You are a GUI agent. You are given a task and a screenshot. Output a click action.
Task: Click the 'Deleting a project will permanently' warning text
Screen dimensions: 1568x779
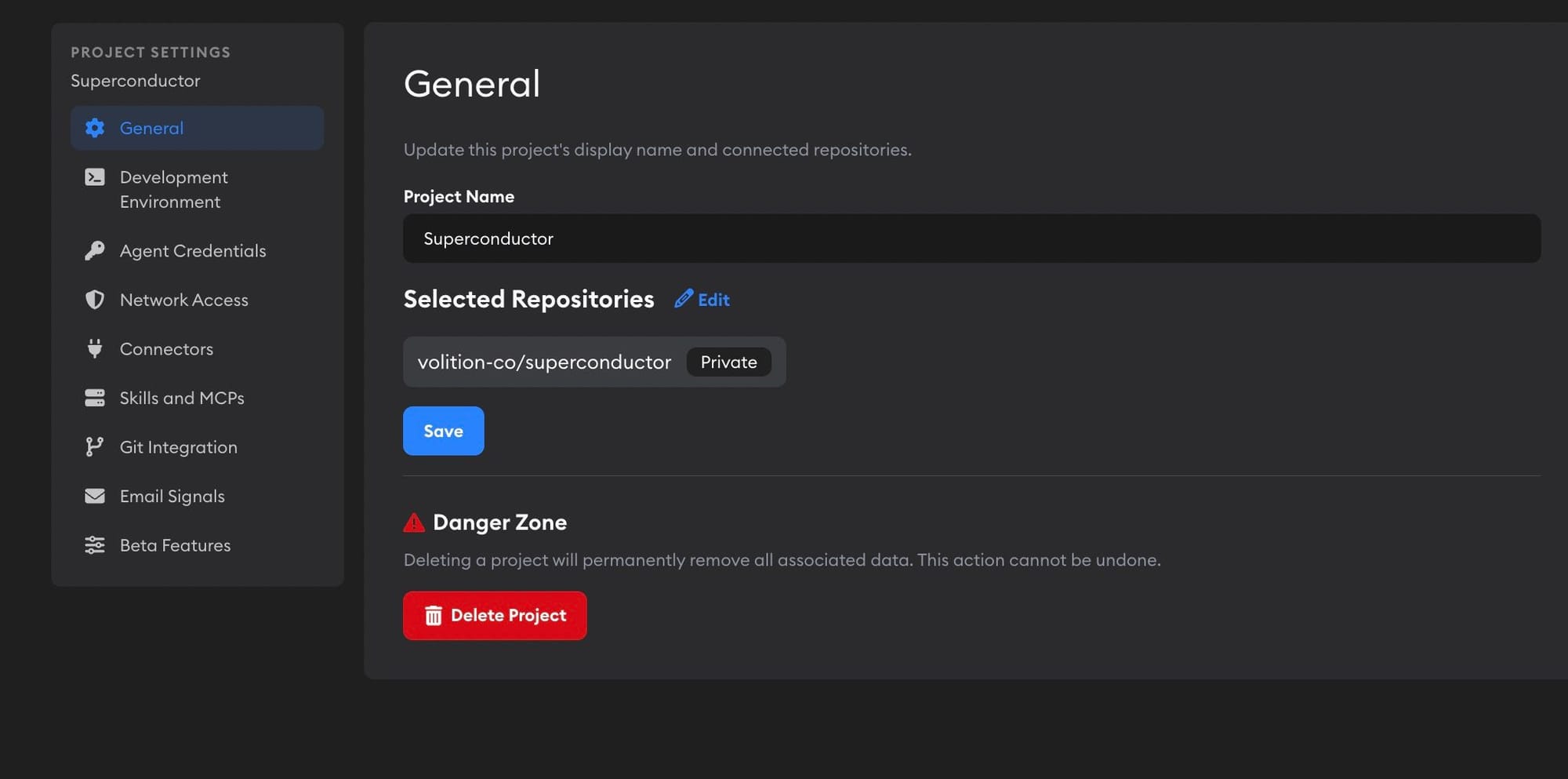[782, 560]
